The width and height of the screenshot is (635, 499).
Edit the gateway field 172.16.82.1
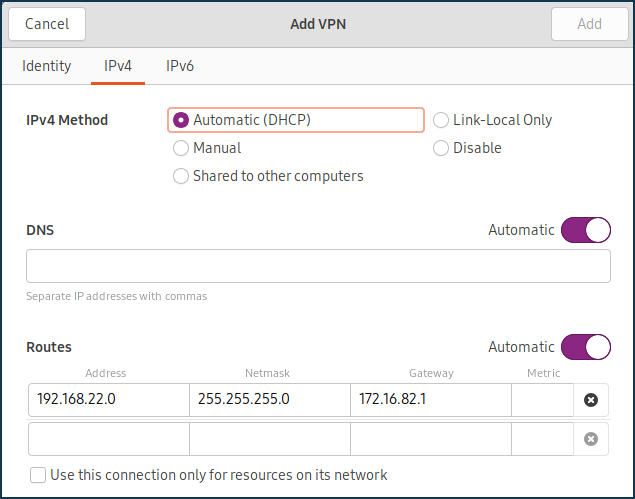(430, 400)
